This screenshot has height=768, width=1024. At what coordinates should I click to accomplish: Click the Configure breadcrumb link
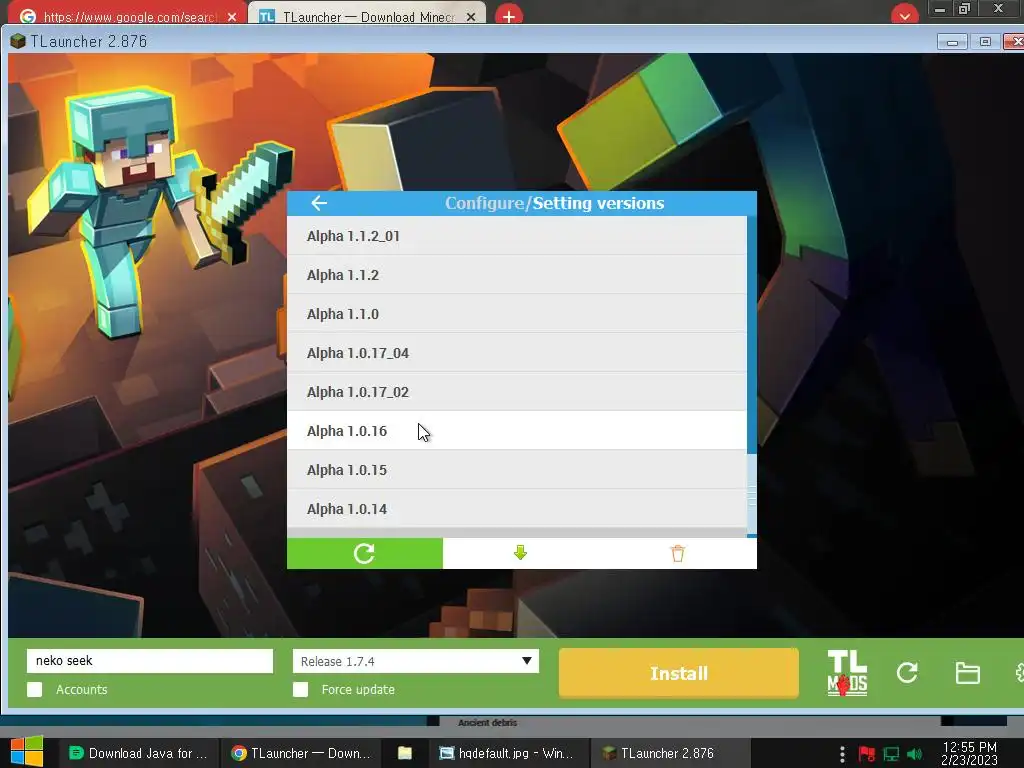click(x=485, y=203)
